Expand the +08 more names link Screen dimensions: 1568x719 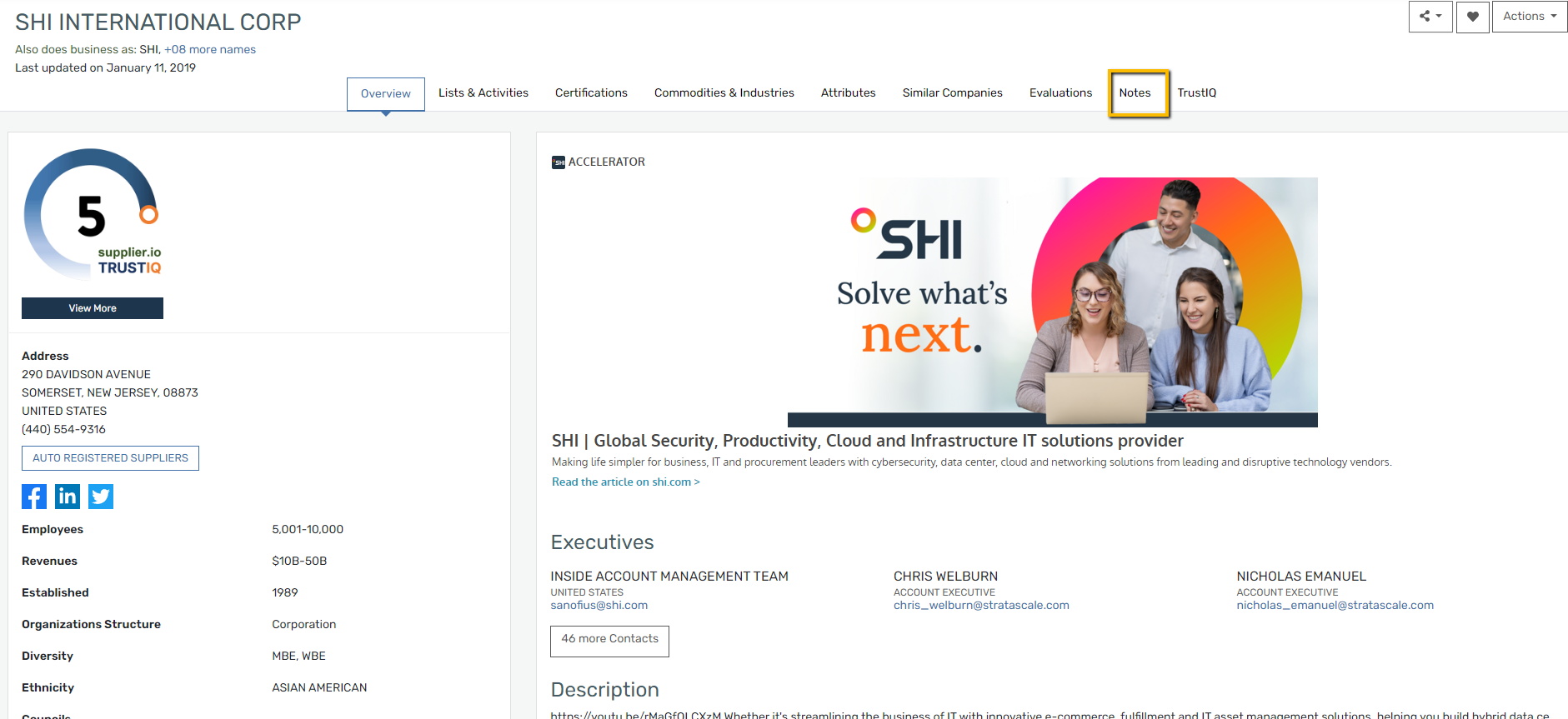210,50
